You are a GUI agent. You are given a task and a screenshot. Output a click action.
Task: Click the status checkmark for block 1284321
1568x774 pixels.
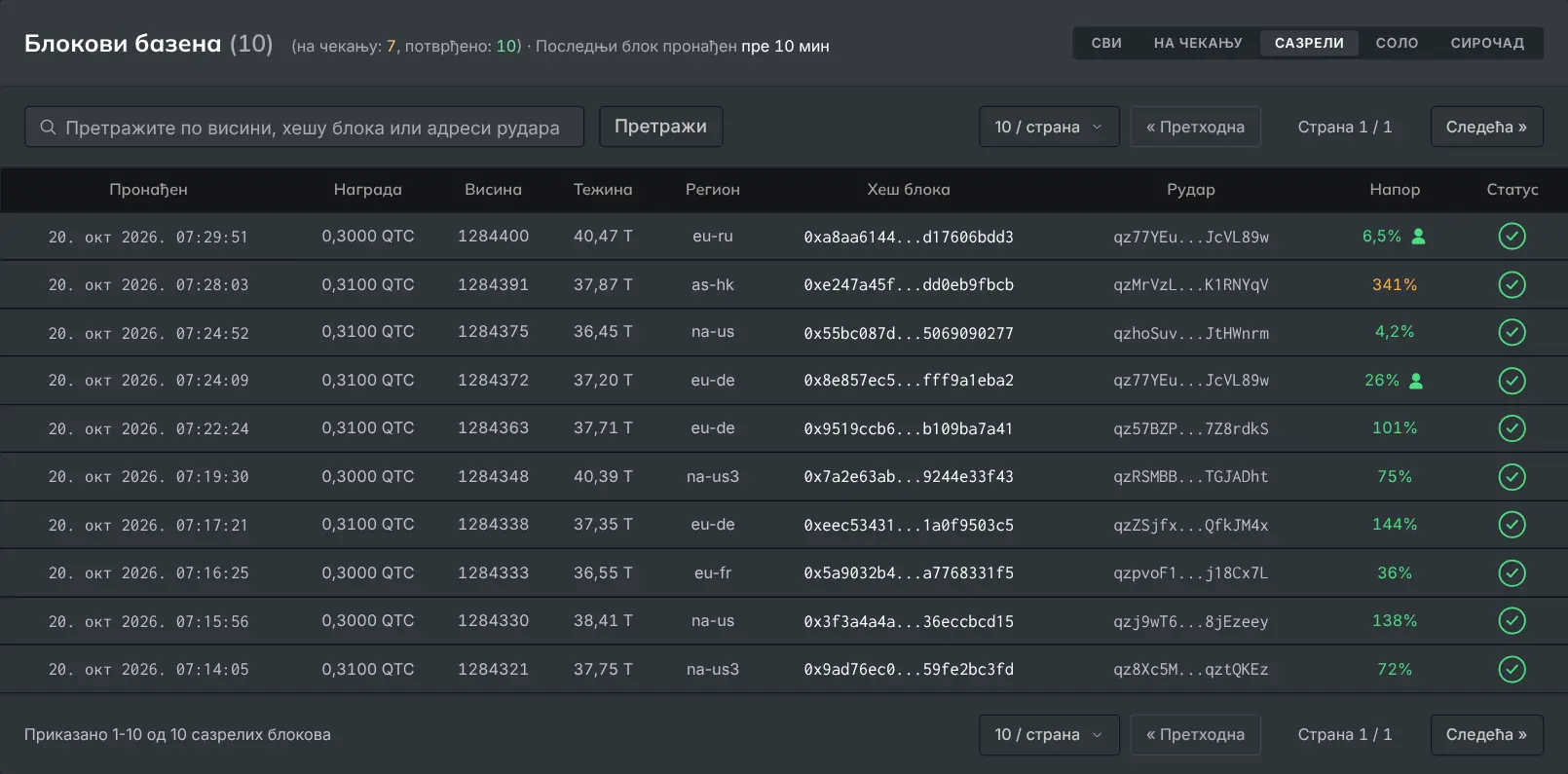[x=1512, y=669]
